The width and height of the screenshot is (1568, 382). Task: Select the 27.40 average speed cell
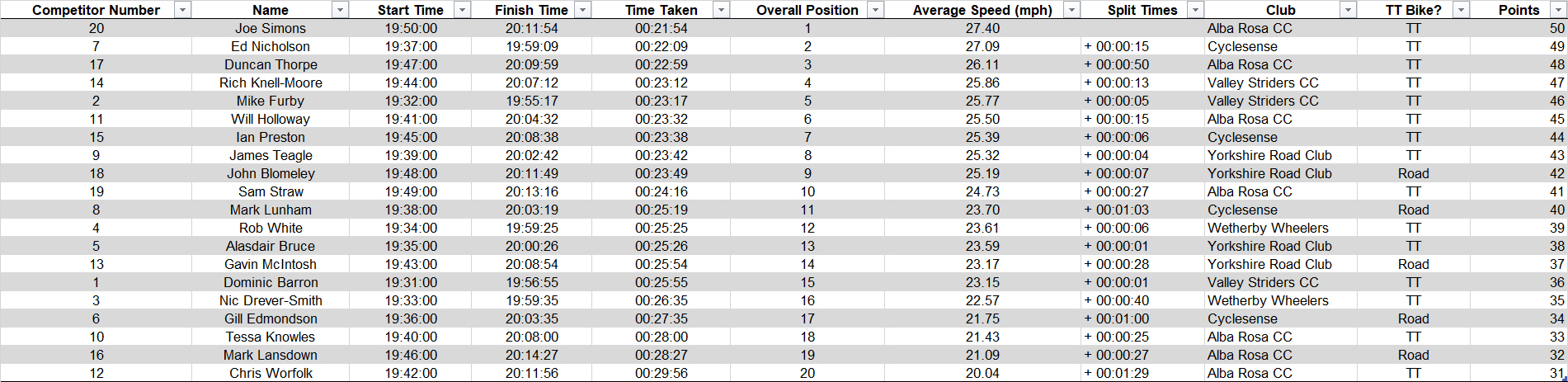[x=982, y=28]
